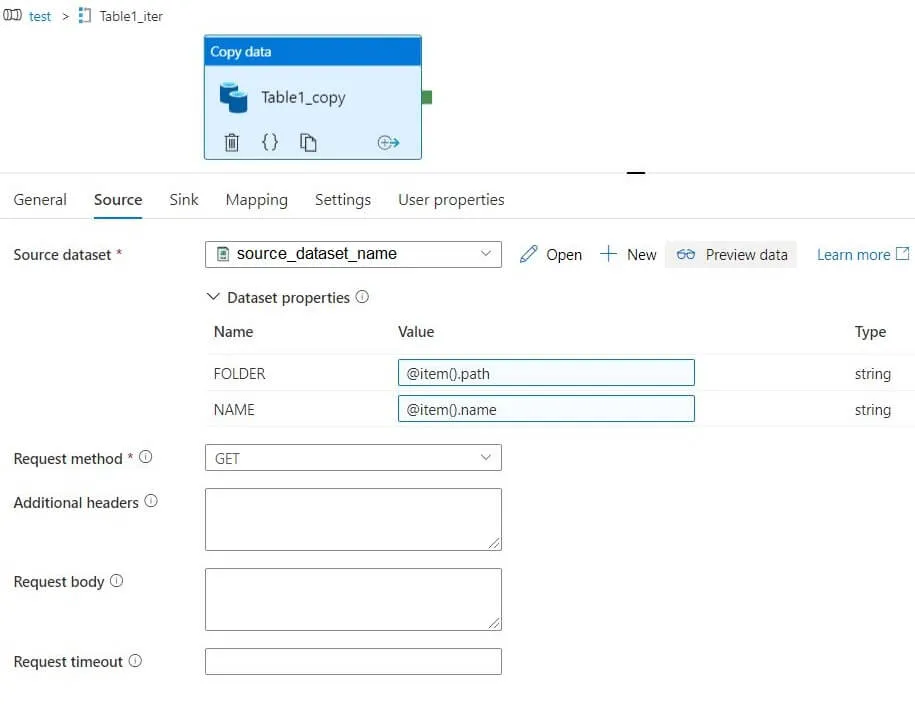
Task: Click the FOLDER value input field
Action: click(x=546, y=373)
